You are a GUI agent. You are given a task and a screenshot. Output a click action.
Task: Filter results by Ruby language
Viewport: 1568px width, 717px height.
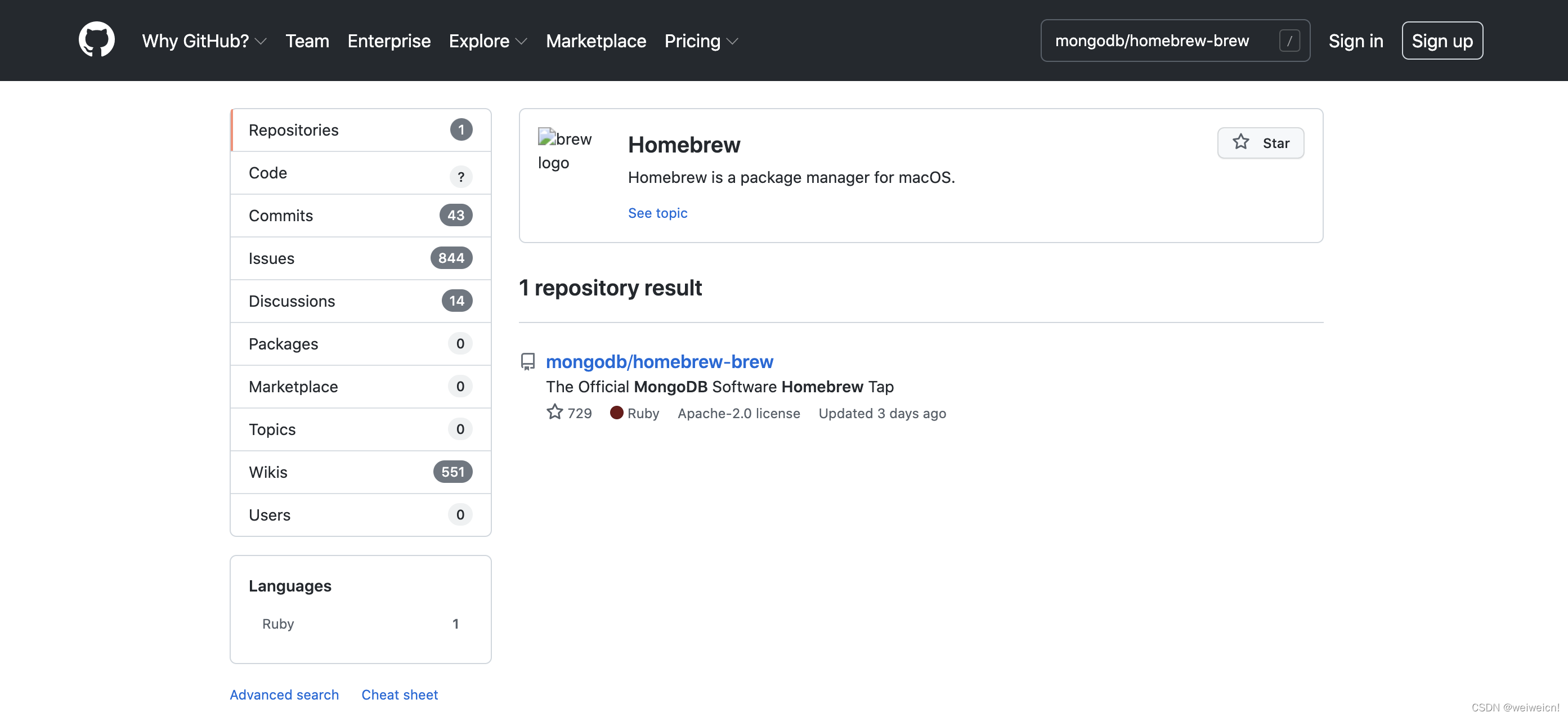pos(360,624)
